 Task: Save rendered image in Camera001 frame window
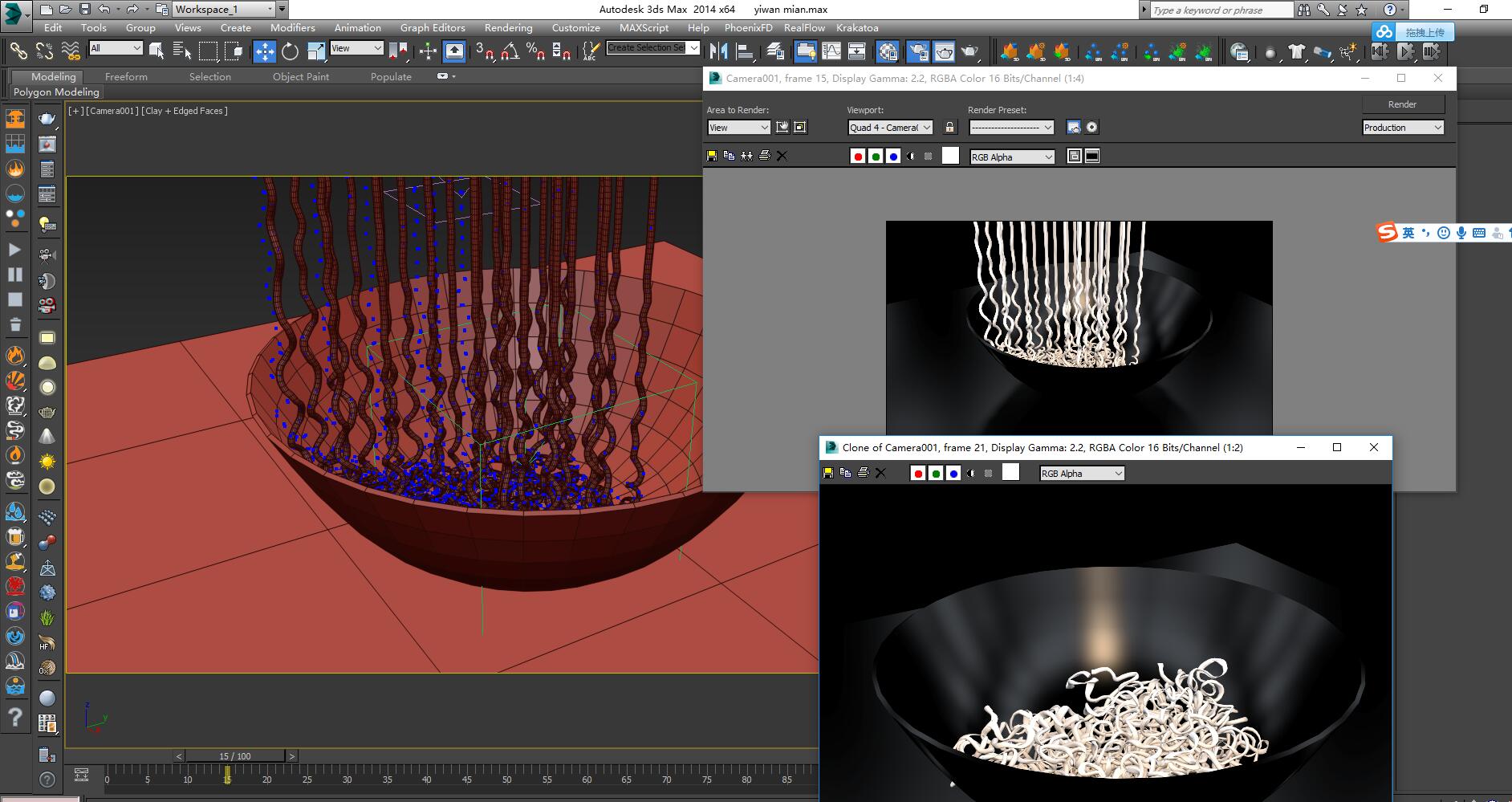click(x=712, y=157)
